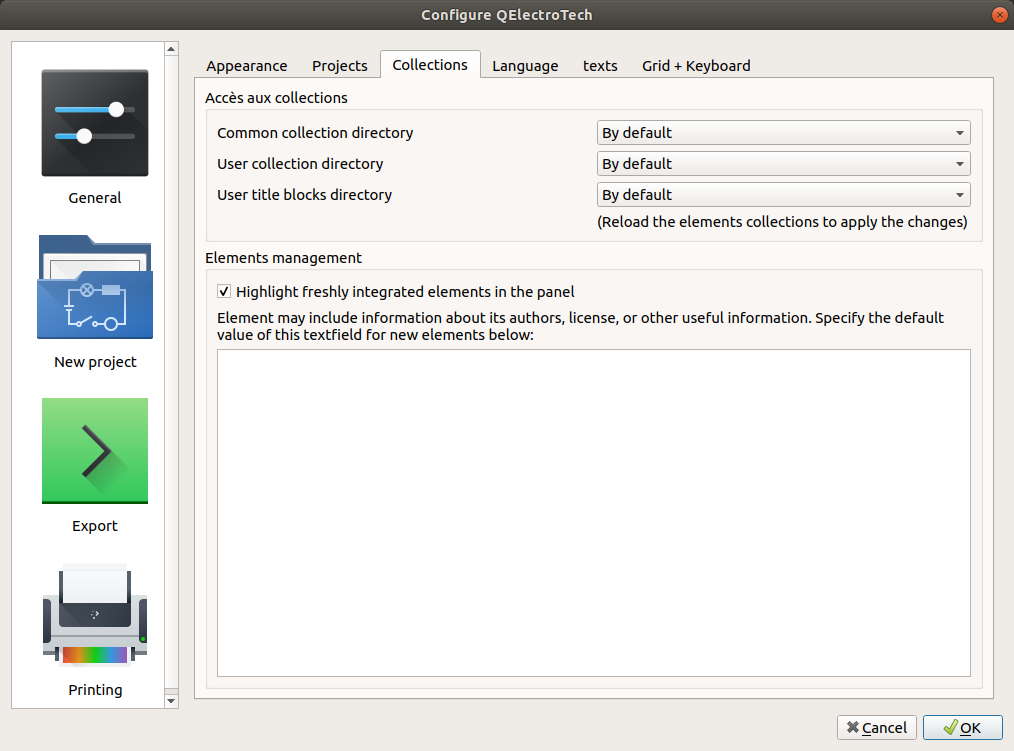The height and width of the screenshot is (751, 1014).
Task: Open the Export settings icon
Action: pos(94,451)
